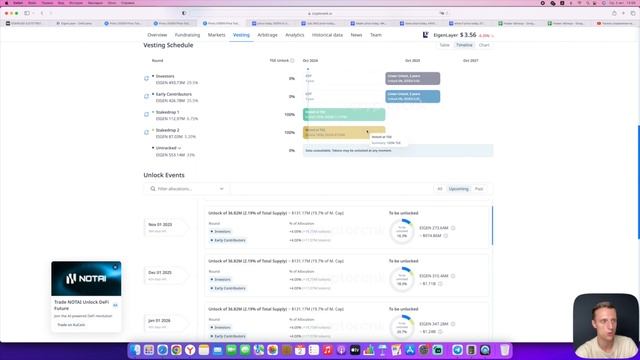This screenshot has height=360, width=640.
Task: Open Launchpad from the Dock
Action: coord(149,350)
